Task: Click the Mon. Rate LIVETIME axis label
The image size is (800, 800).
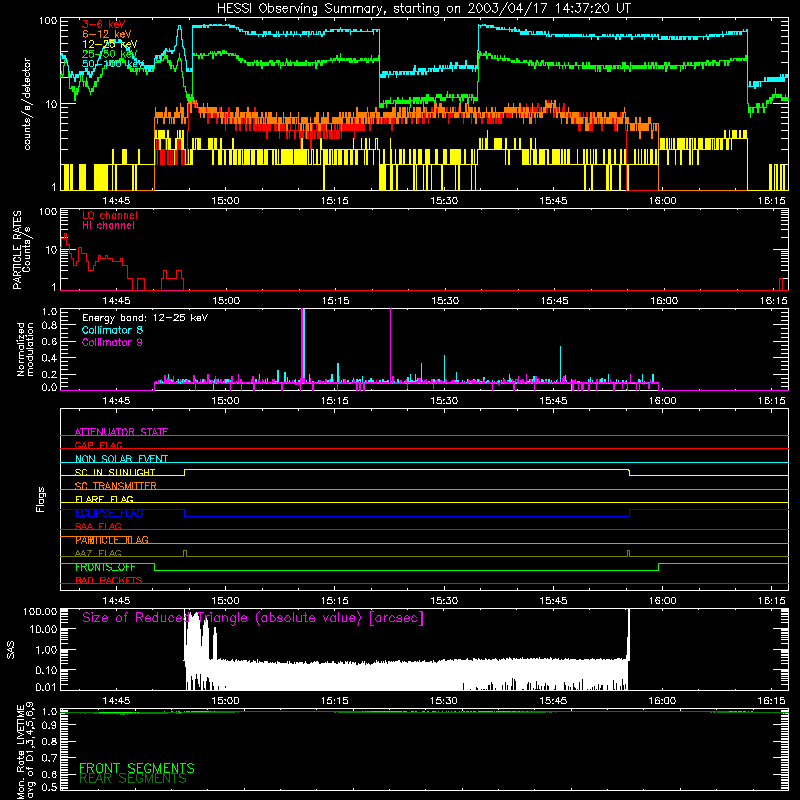Action: click(x=26, y=749)
